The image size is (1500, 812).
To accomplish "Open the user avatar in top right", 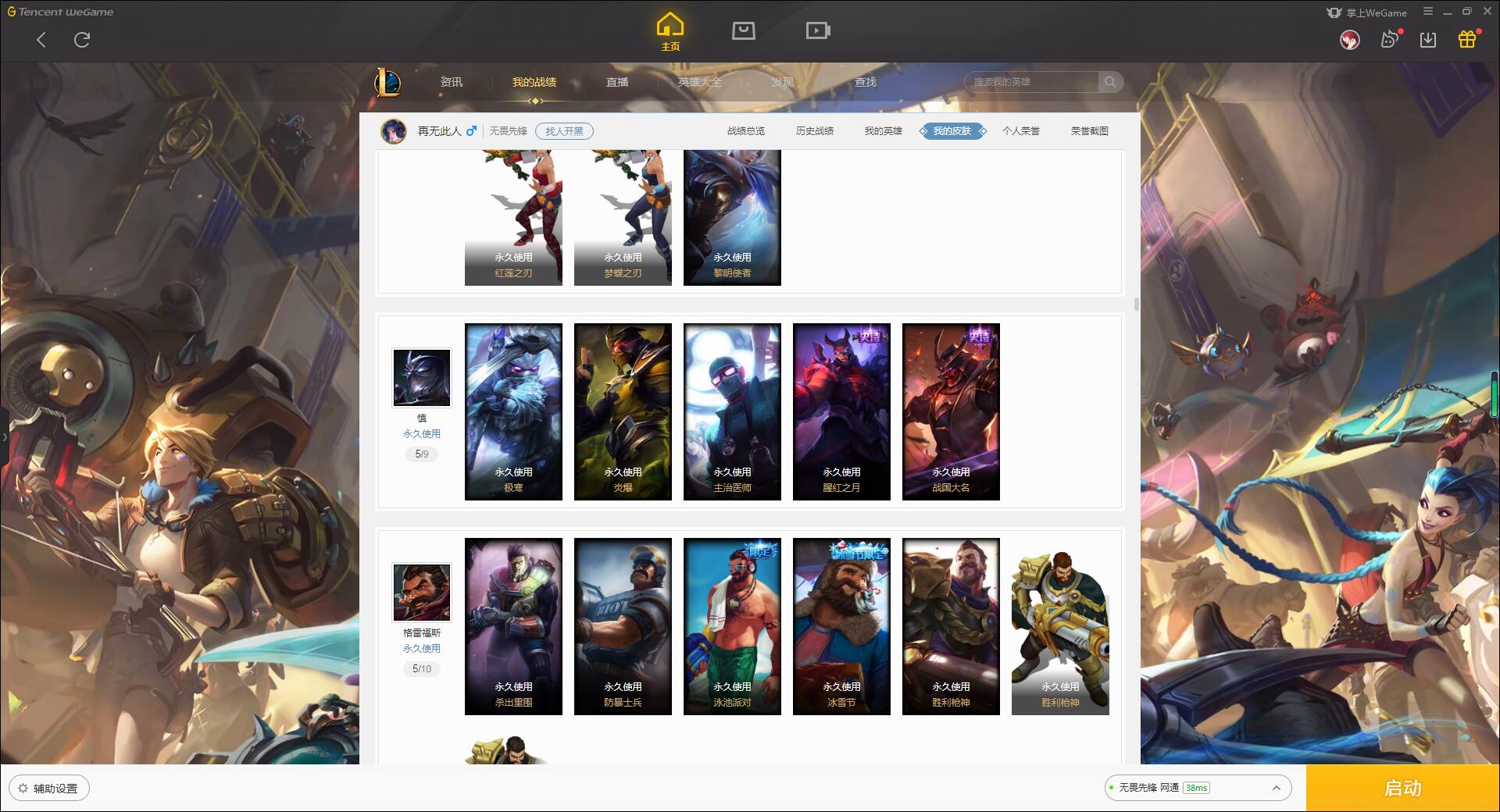I will pos(1349,40).
